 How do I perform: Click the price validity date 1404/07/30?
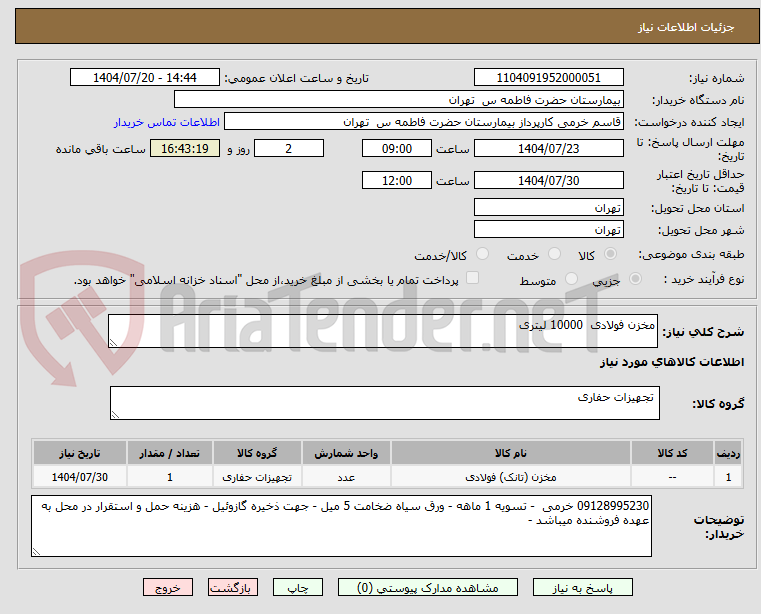[x=548, y=180]
